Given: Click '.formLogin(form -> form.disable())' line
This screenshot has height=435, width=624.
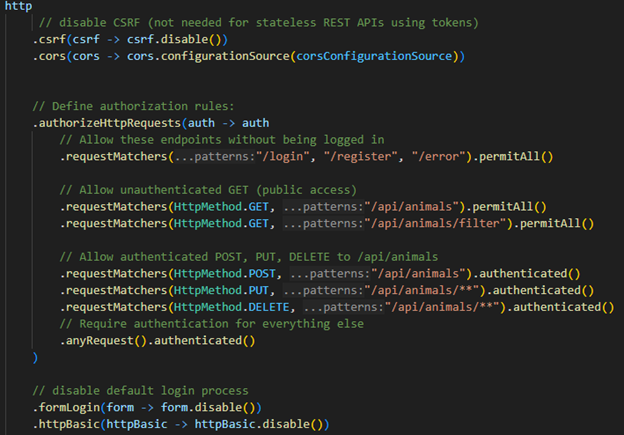Looking at the screenshot, I should point(147,407).
